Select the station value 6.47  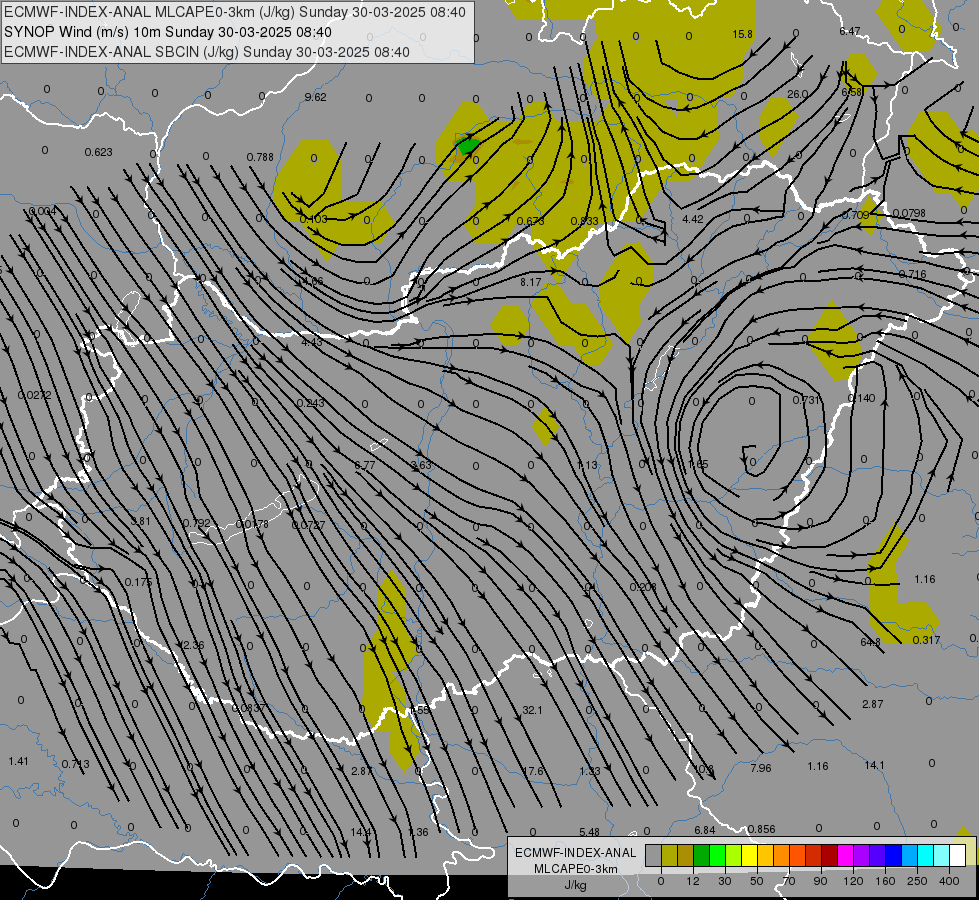850,31
